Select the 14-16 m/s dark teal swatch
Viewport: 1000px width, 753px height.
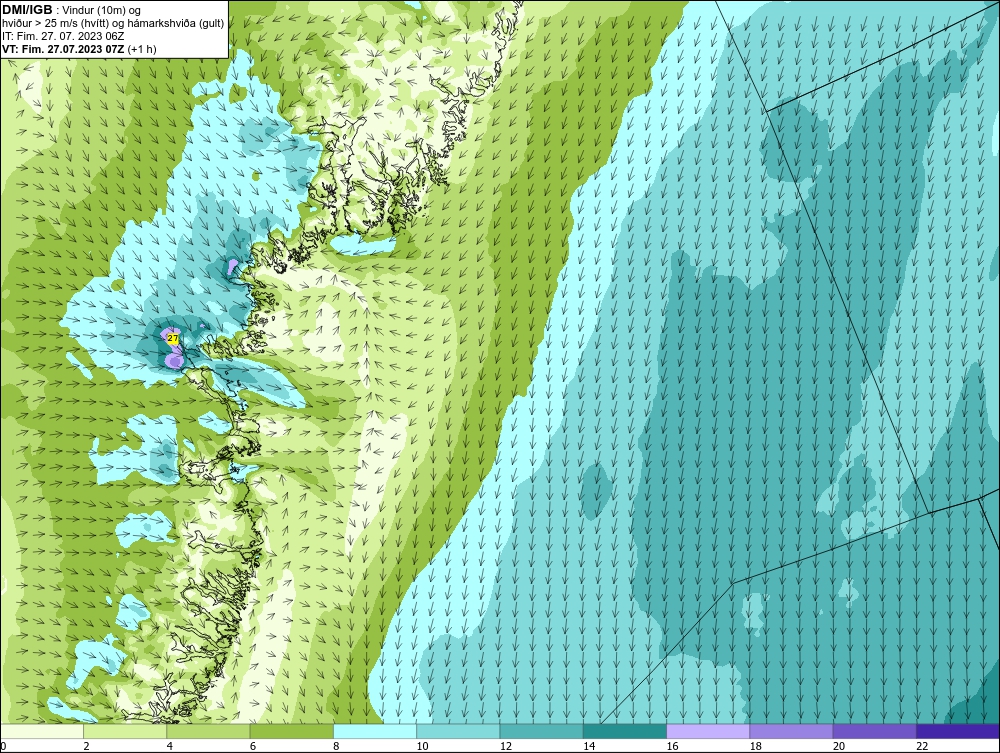[624, 731]
